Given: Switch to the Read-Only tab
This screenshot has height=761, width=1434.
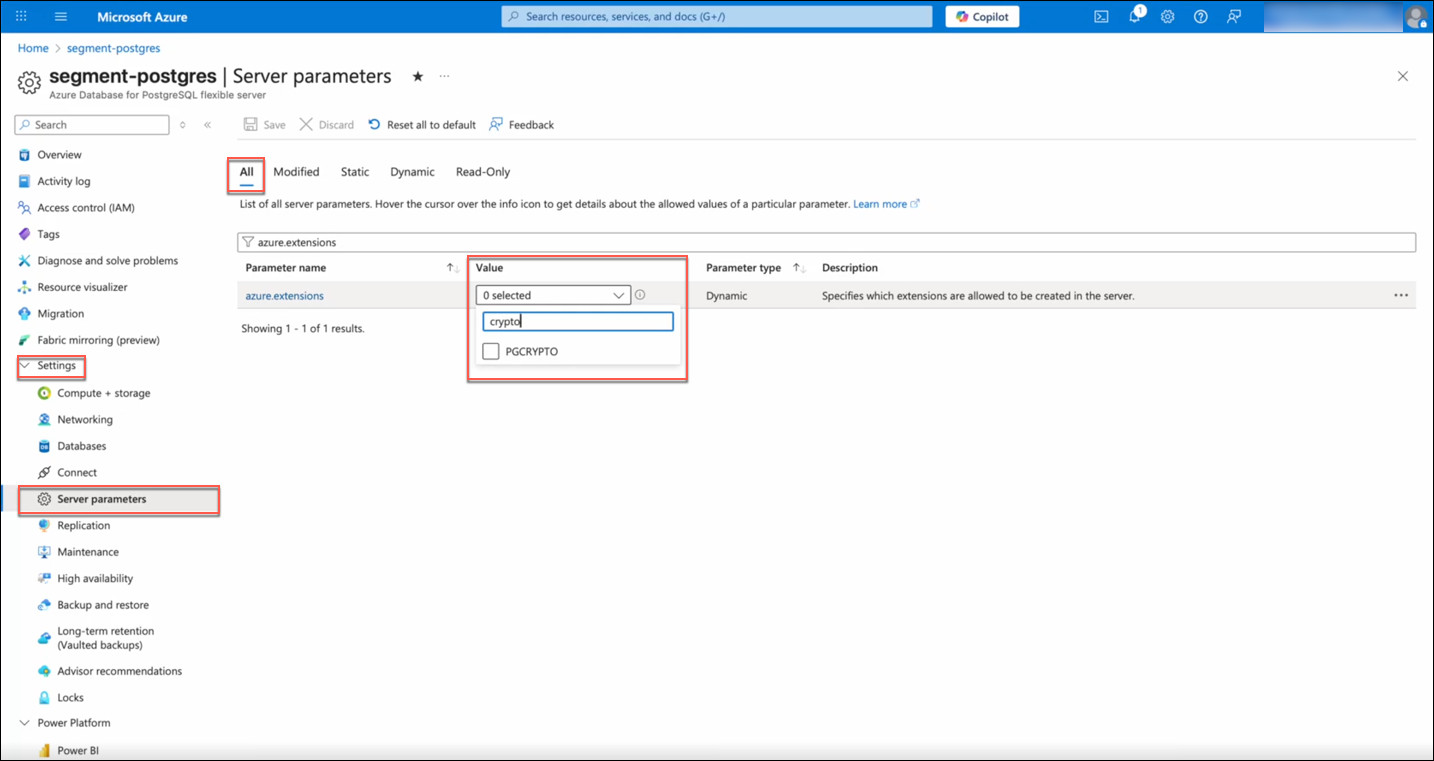Looking at the screenshot, I should pyautogui.click(x=482, y=172).
